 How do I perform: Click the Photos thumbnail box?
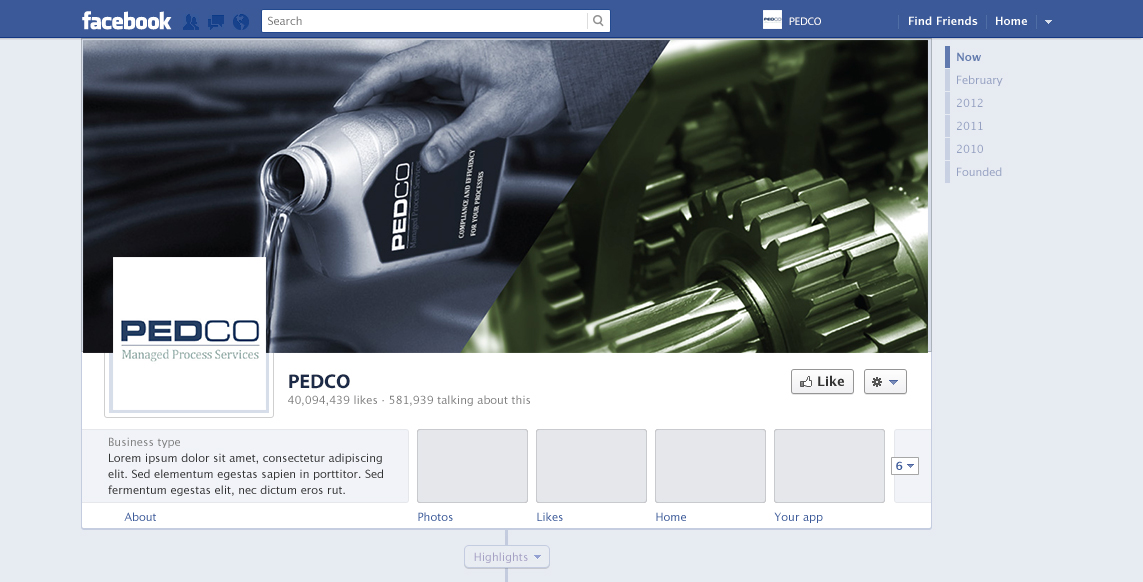pyautogui.click(x=472, y=466)
